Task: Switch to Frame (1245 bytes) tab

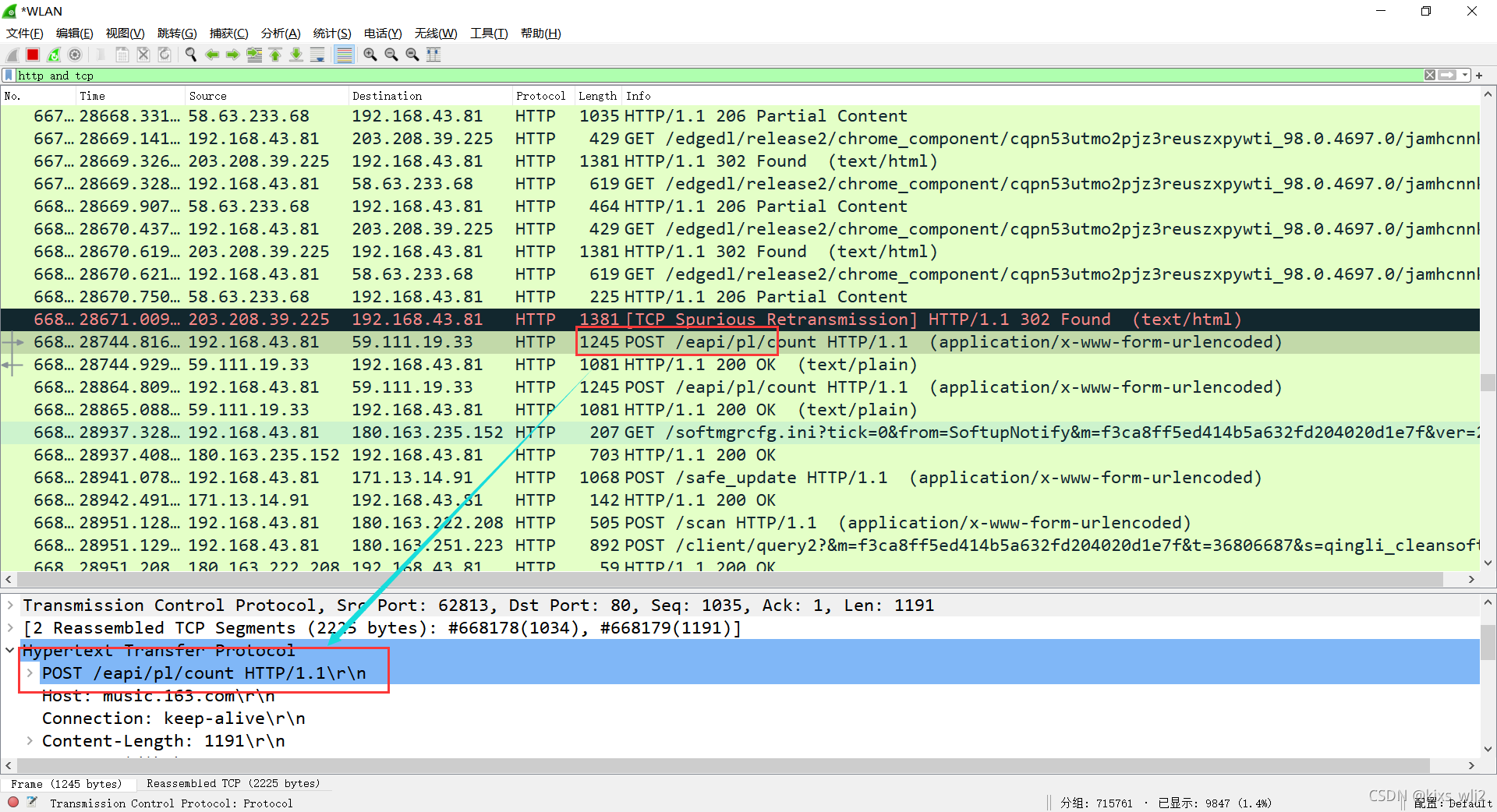Action: tap(67, 784)
